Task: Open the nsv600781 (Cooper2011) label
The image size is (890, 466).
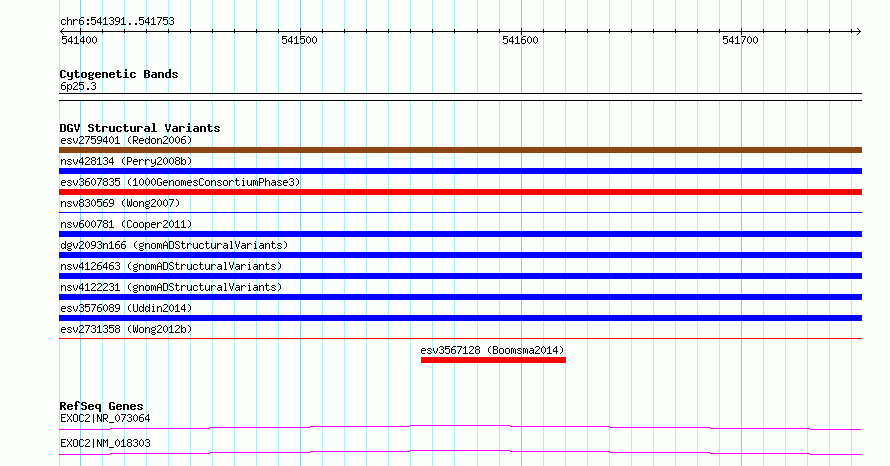Action: coord(126,224)
